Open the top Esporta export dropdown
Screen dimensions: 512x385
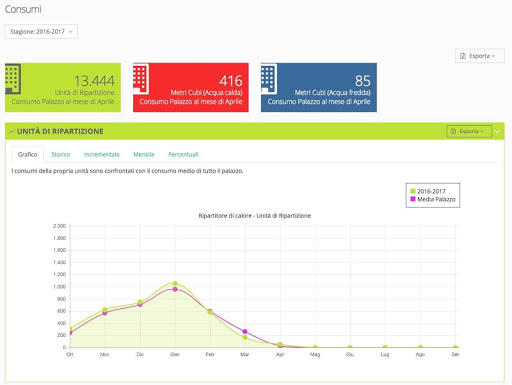click(479, 56)
